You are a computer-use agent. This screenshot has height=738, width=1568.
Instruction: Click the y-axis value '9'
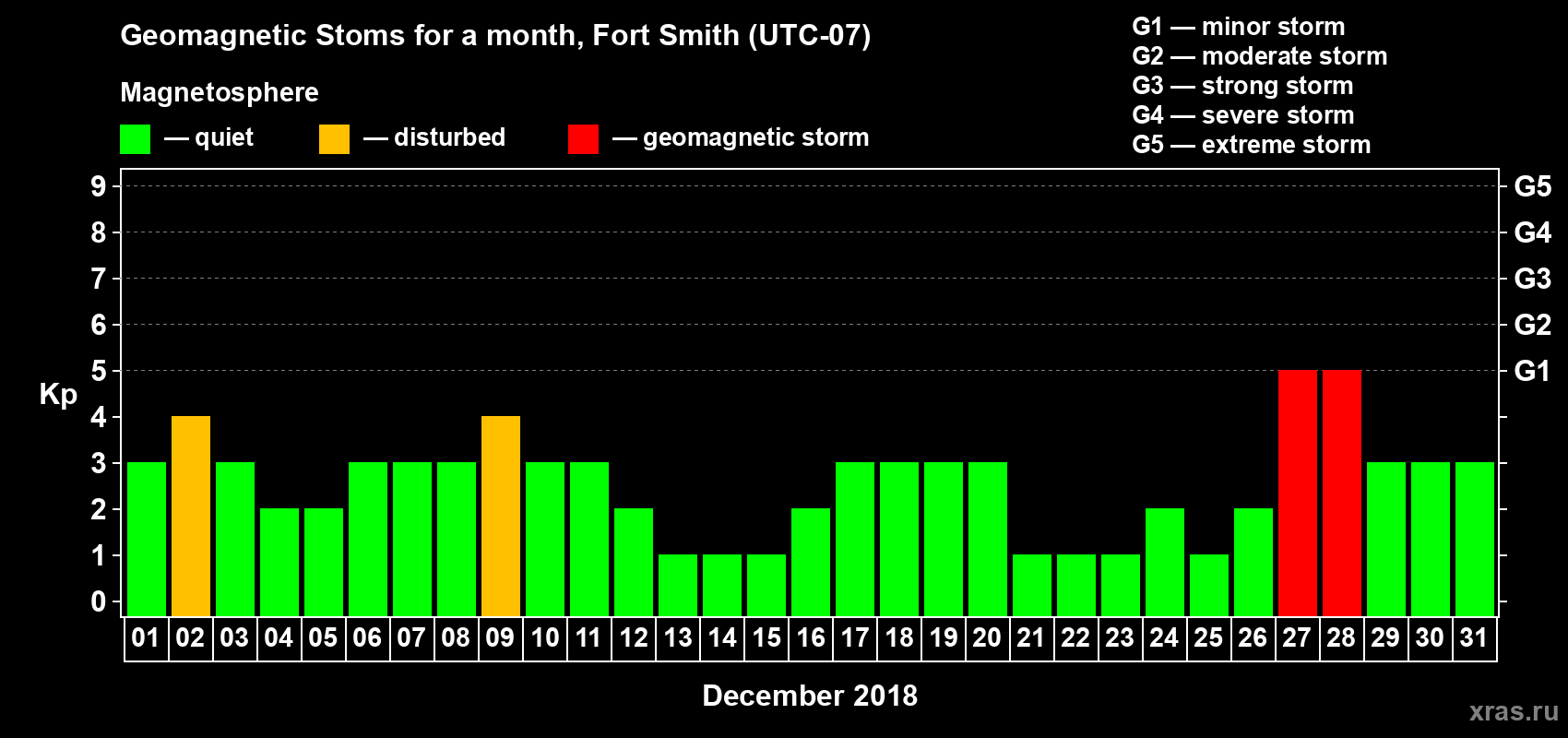coord(99,186)
